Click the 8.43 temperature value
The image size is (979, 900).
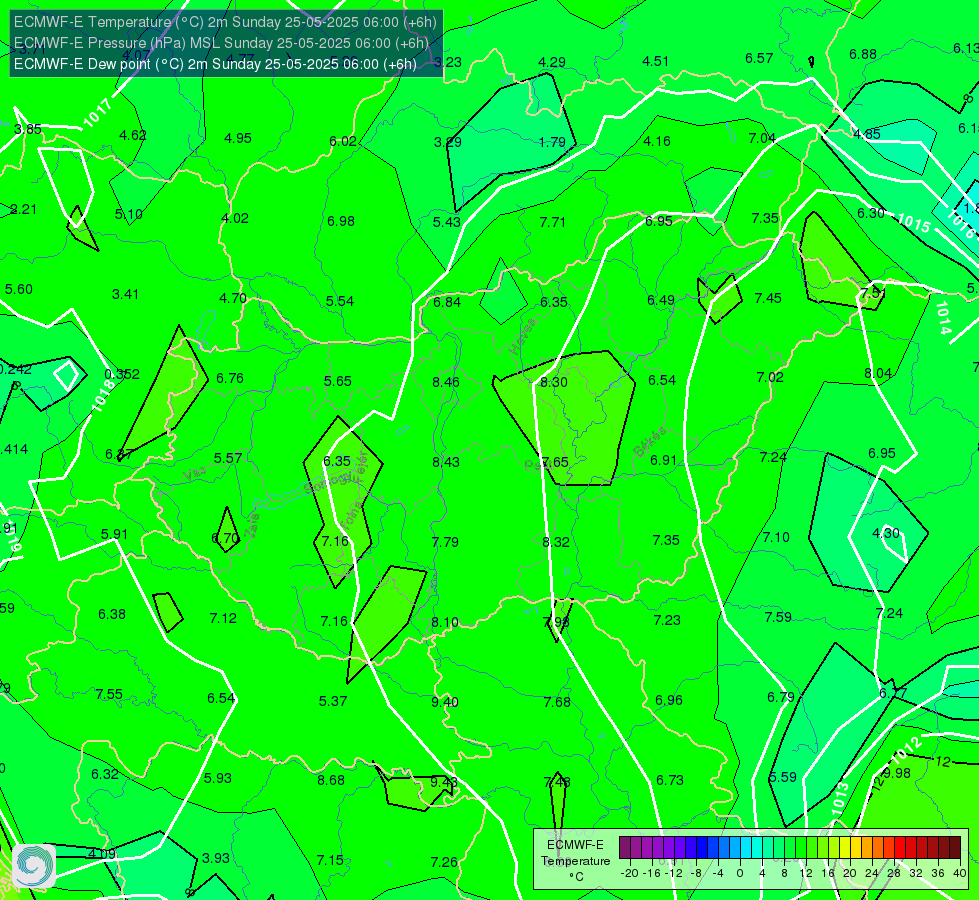coord(446,462)
